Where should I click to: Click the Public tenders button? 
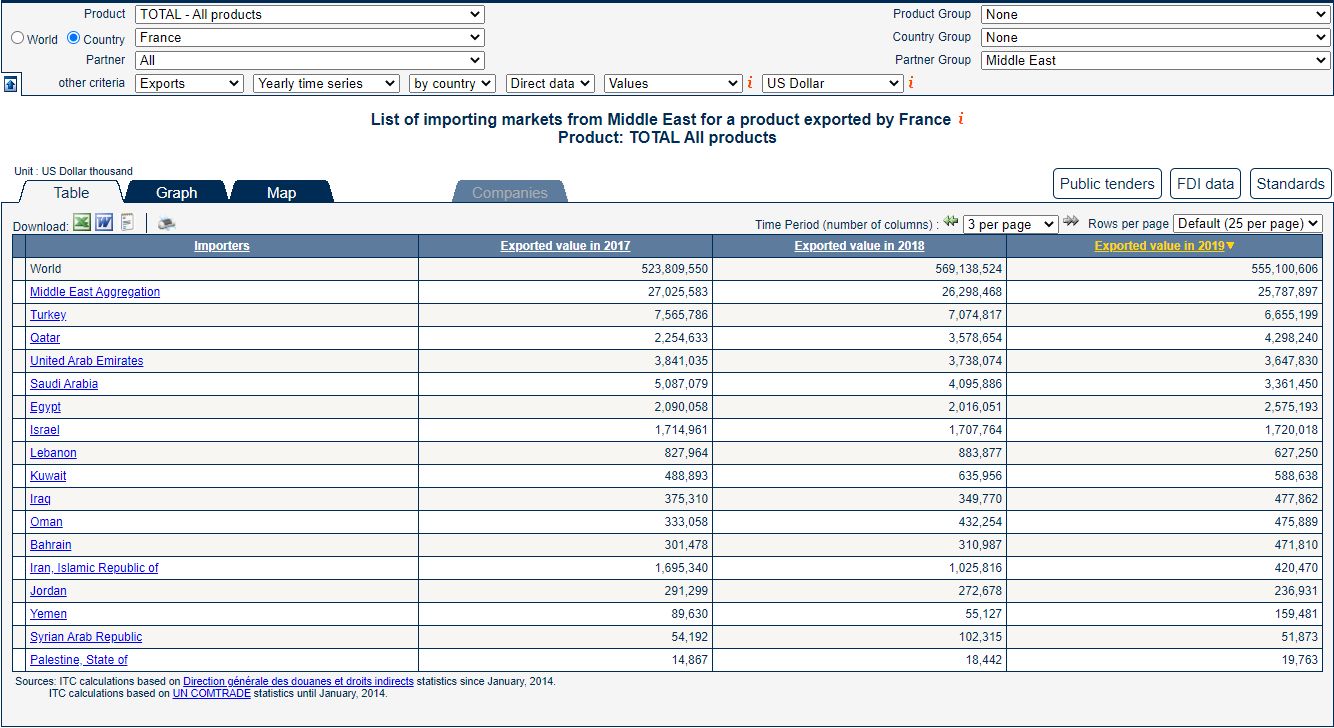1107,184
